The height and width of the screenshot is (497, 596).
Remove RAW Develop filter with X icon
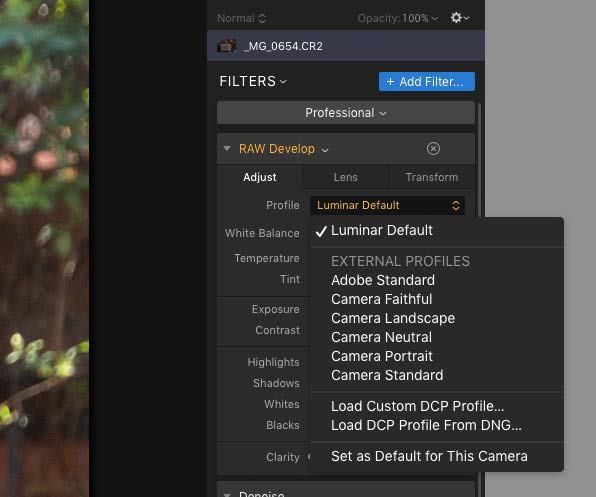[x=433, y=149]
